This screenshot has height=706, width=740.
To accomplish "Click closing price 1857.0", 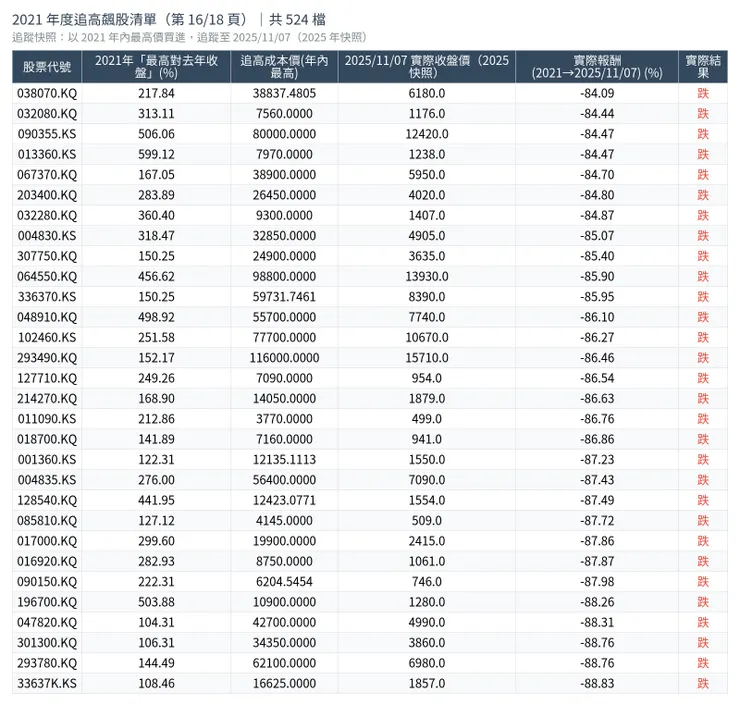I will 427,683.
